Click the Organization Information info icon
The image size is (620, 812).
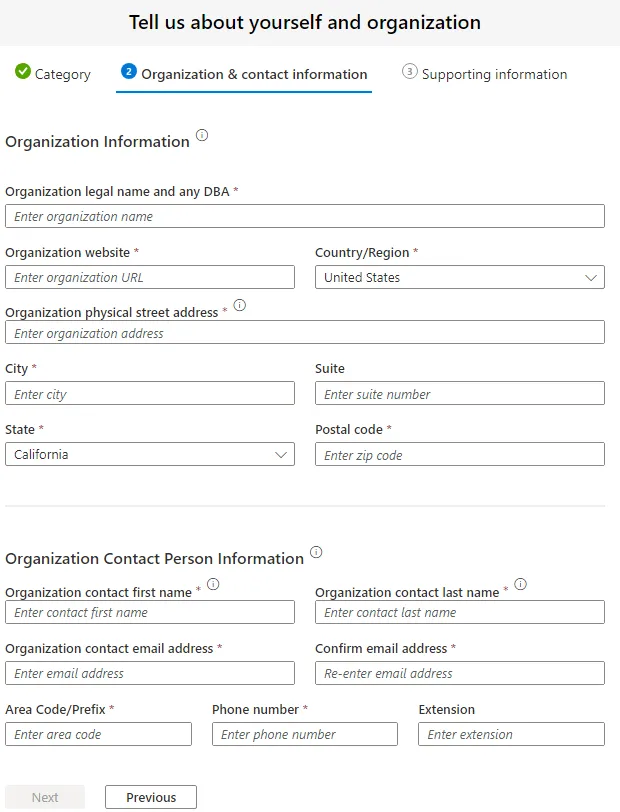pyautogui.click(x=203, y=136)
